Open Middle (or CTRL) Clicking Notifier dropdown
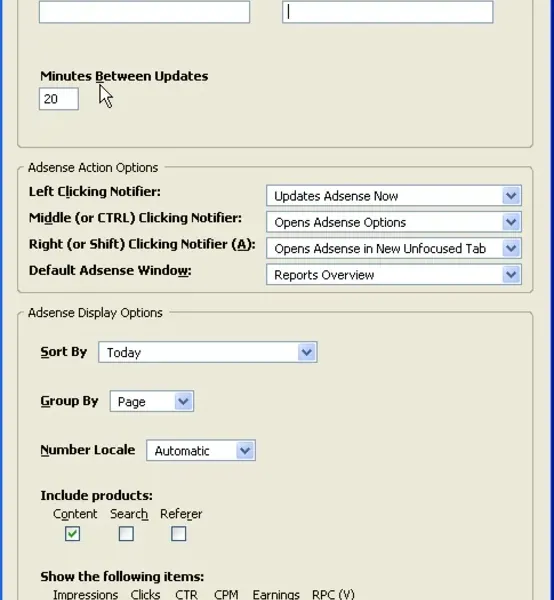The height and width of the screenshot is (600, 554). click(394, 222)
